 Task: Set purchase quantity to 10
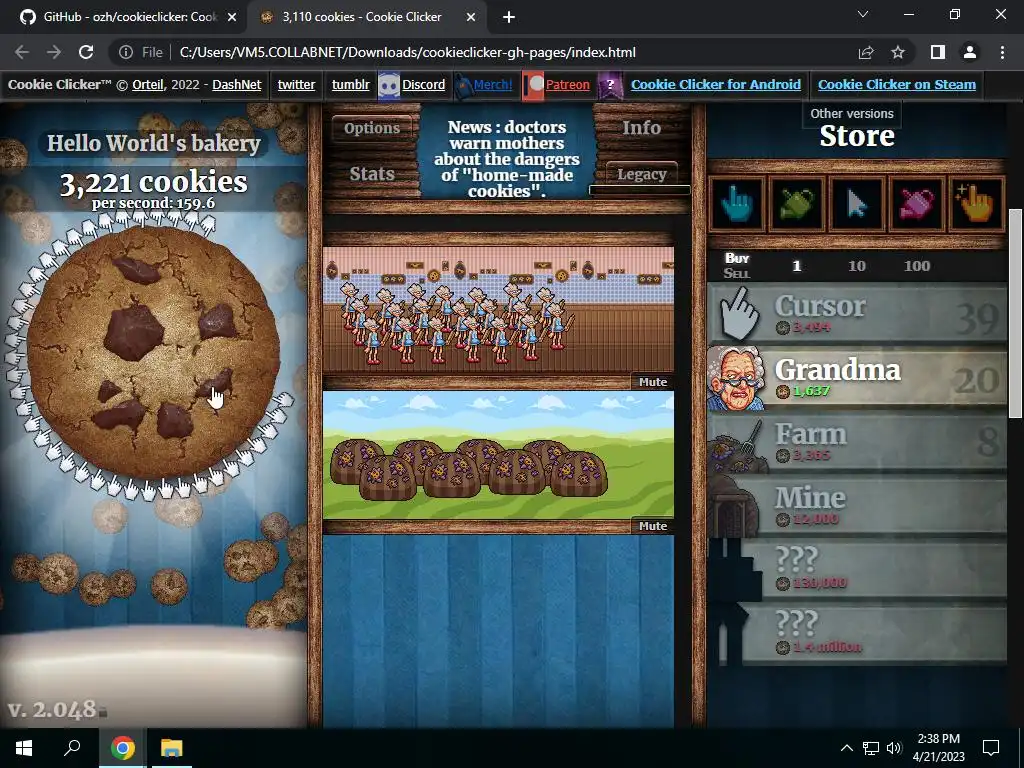click(856, 266)
